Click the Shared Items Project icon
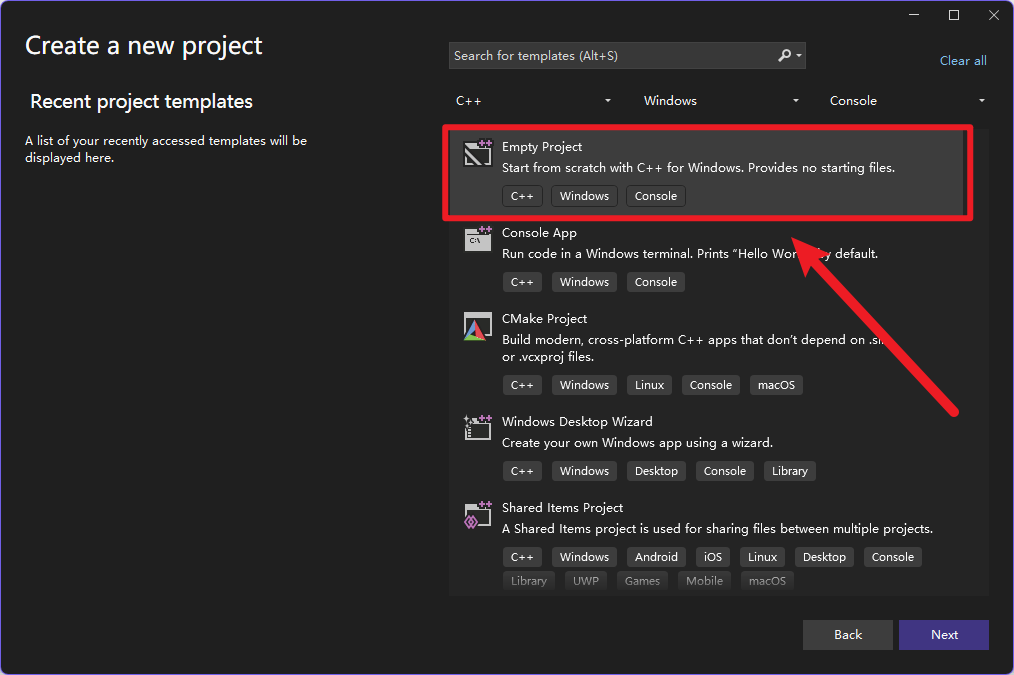Screen dimensions: 1014x675 tap(478, 515)
